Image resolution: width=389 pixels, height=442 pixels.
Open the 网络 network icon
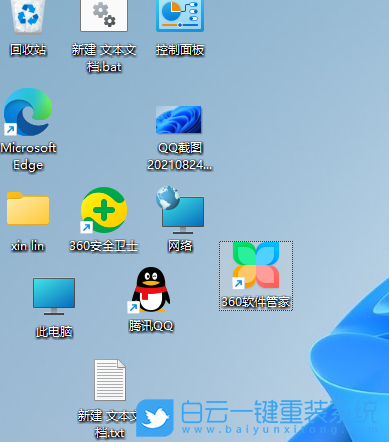(x=180, y=210)
